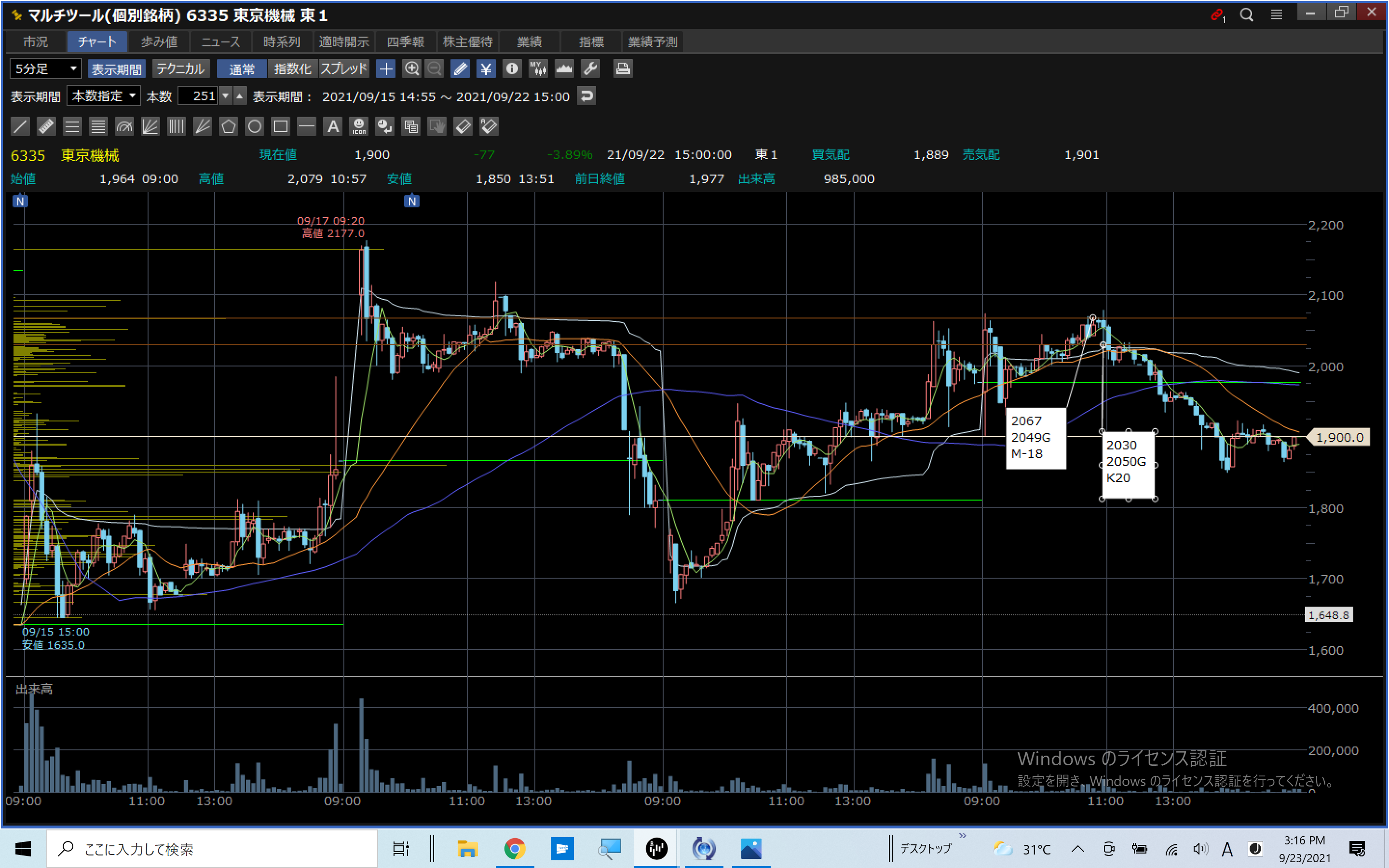Click the eraser delete-drawing tool

coord(463,126)
